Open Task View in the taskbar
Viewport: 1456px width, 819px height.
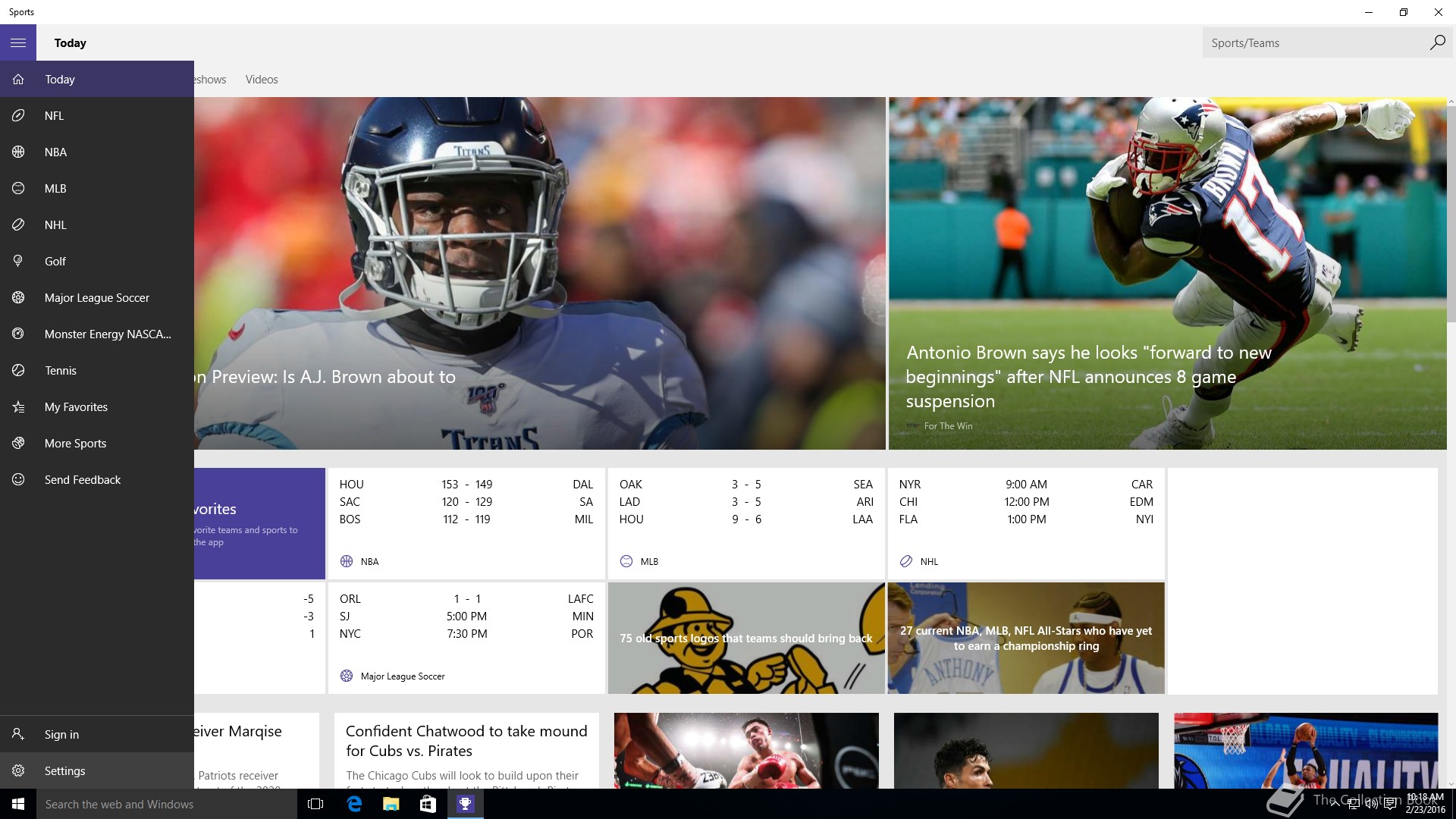pos(316,804)
